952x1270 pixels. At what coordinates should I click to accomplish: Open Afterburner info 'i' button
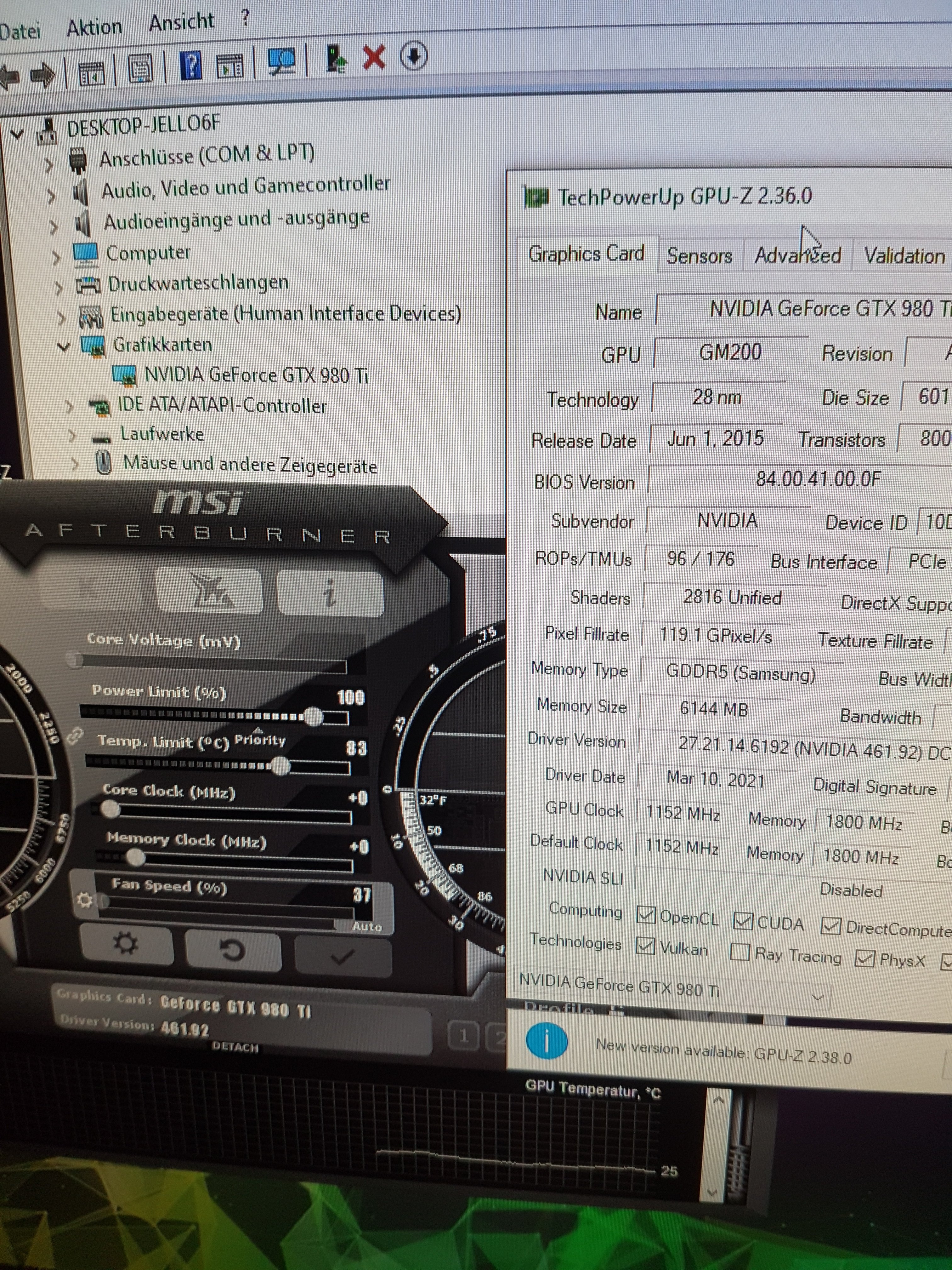[329, 593]
